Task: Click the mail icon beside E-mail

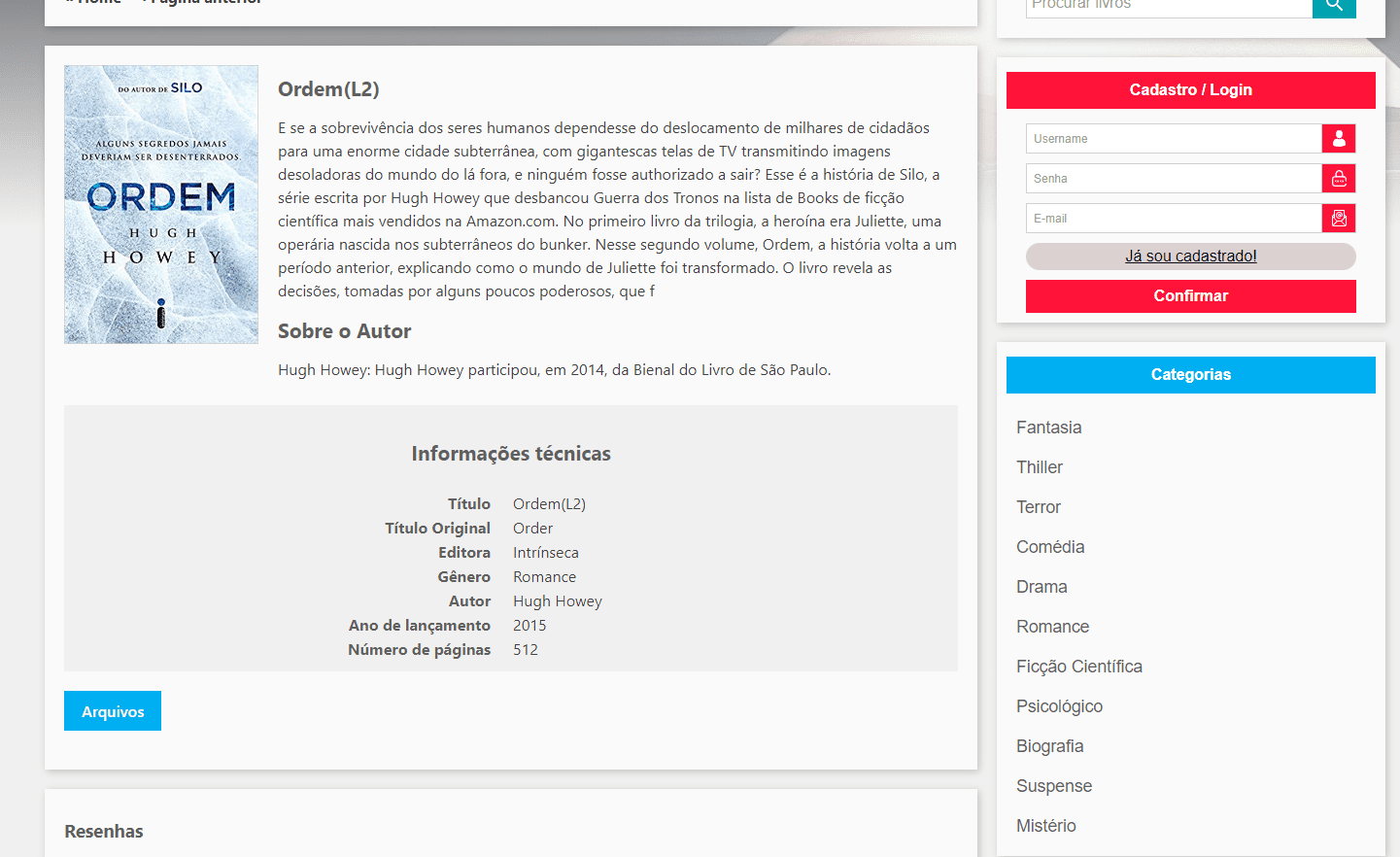Action: tap(1339, 219)
